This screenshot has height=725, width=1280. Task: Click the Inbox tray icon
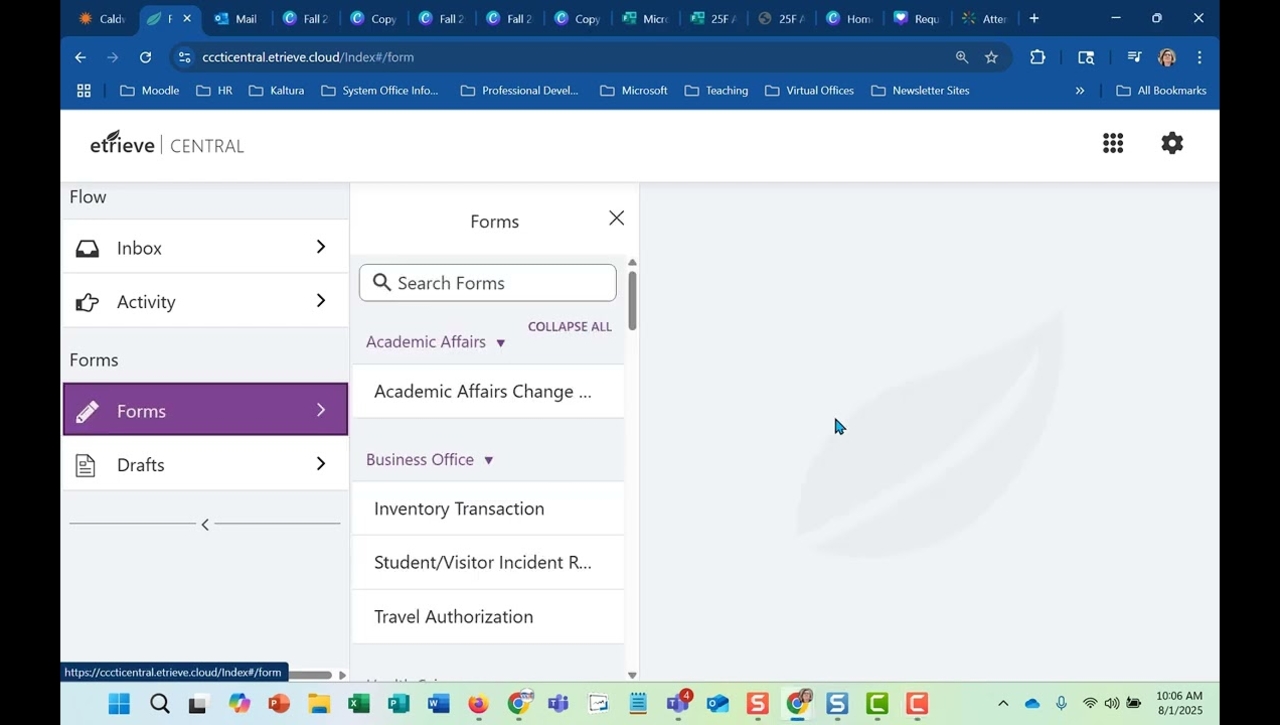point(87,248)
